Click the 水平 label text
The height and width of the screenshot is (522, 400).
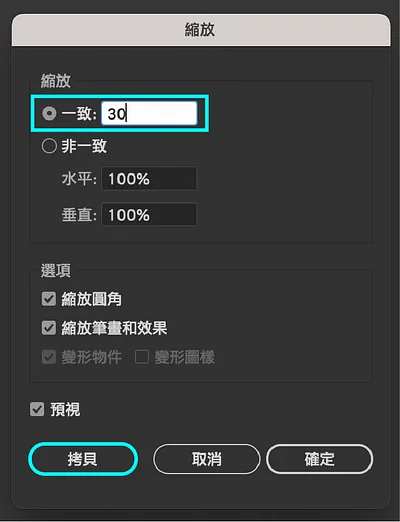pyautogui.click(x=79, y=179)
